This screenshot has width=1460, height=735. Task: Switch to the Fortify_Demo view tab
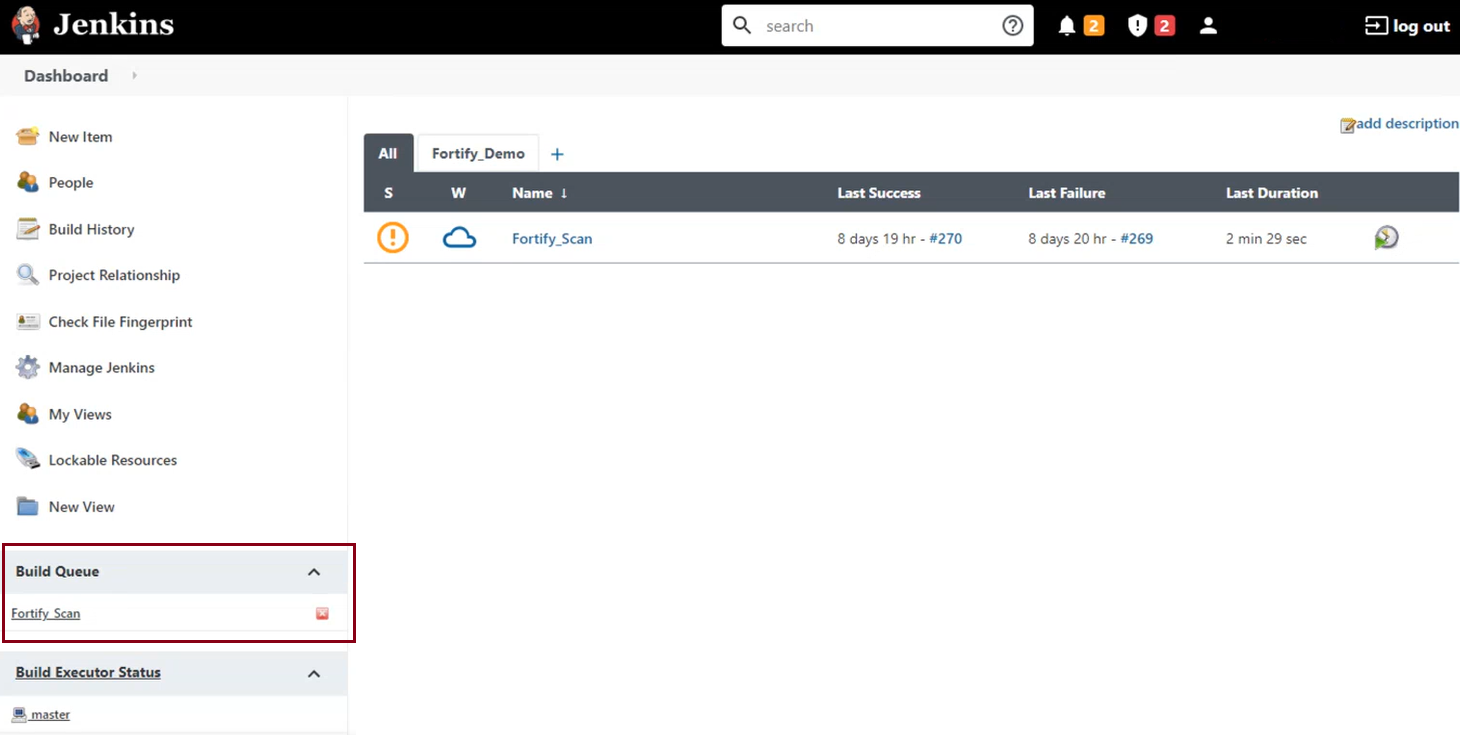pos(478,154)
